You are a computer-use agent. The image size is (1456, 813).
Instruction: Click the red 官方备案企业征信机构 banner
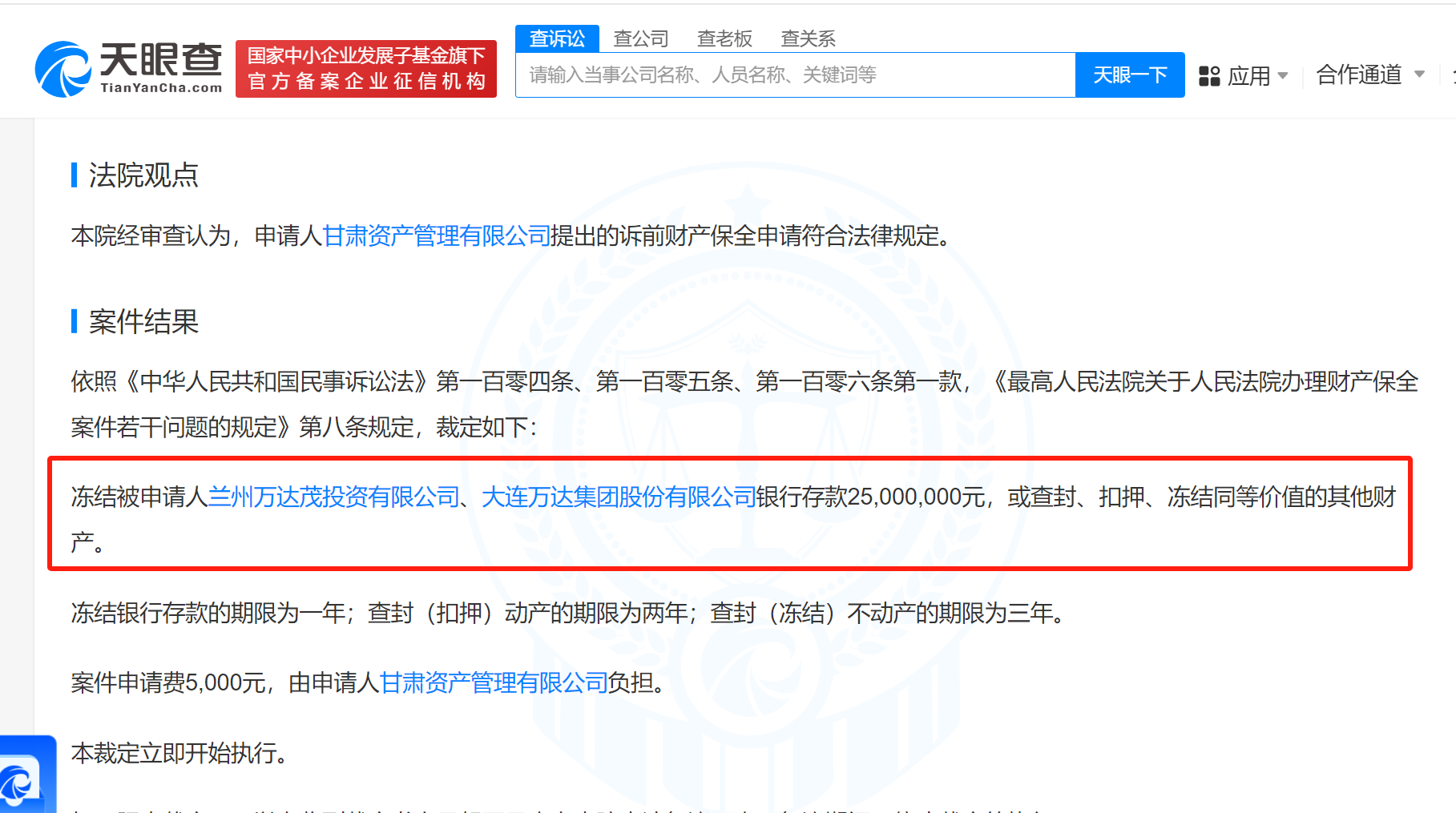pos(366,69)
